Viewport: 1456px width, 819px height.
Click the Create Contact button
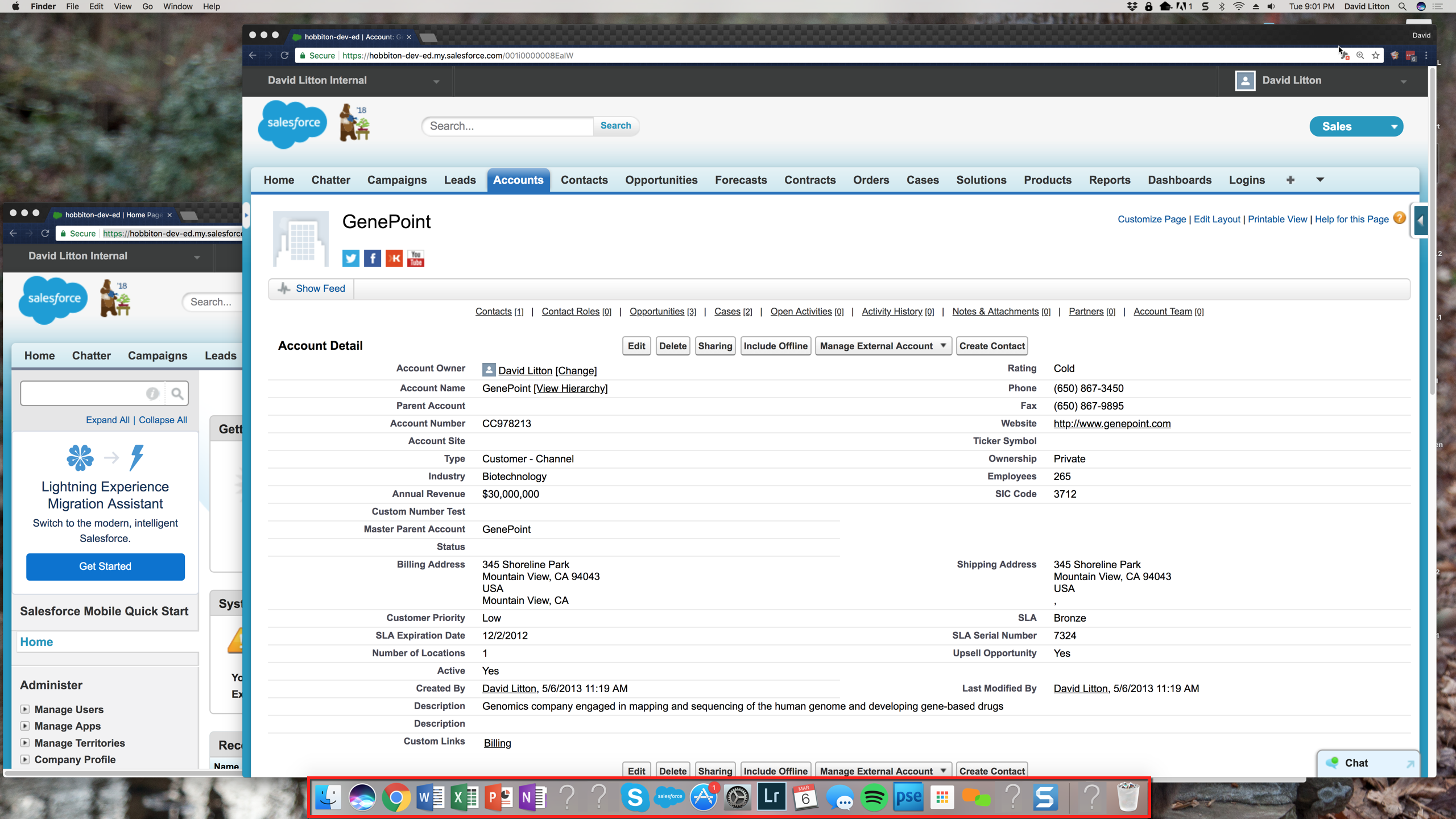pyautogui.click(x=991, y=346)
